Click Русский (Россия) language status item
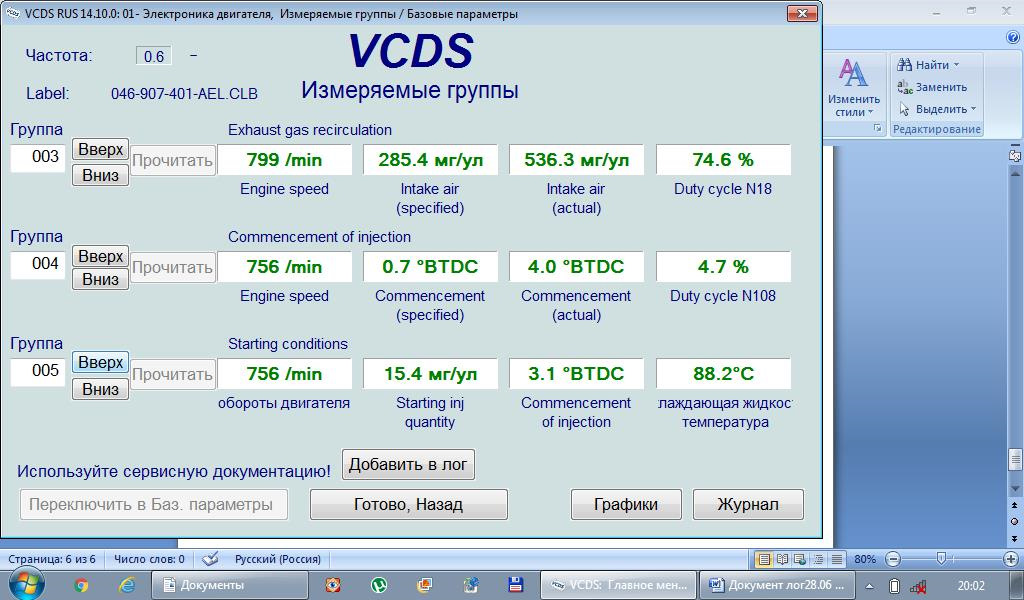 277,559
